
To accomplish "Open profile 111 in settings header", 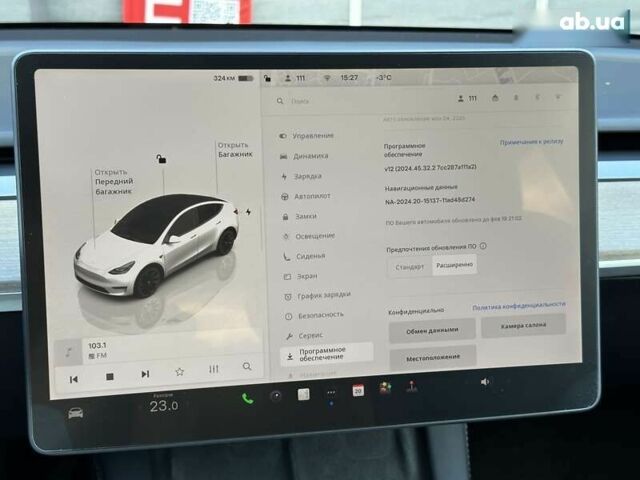I will click(x=467, y=98).
